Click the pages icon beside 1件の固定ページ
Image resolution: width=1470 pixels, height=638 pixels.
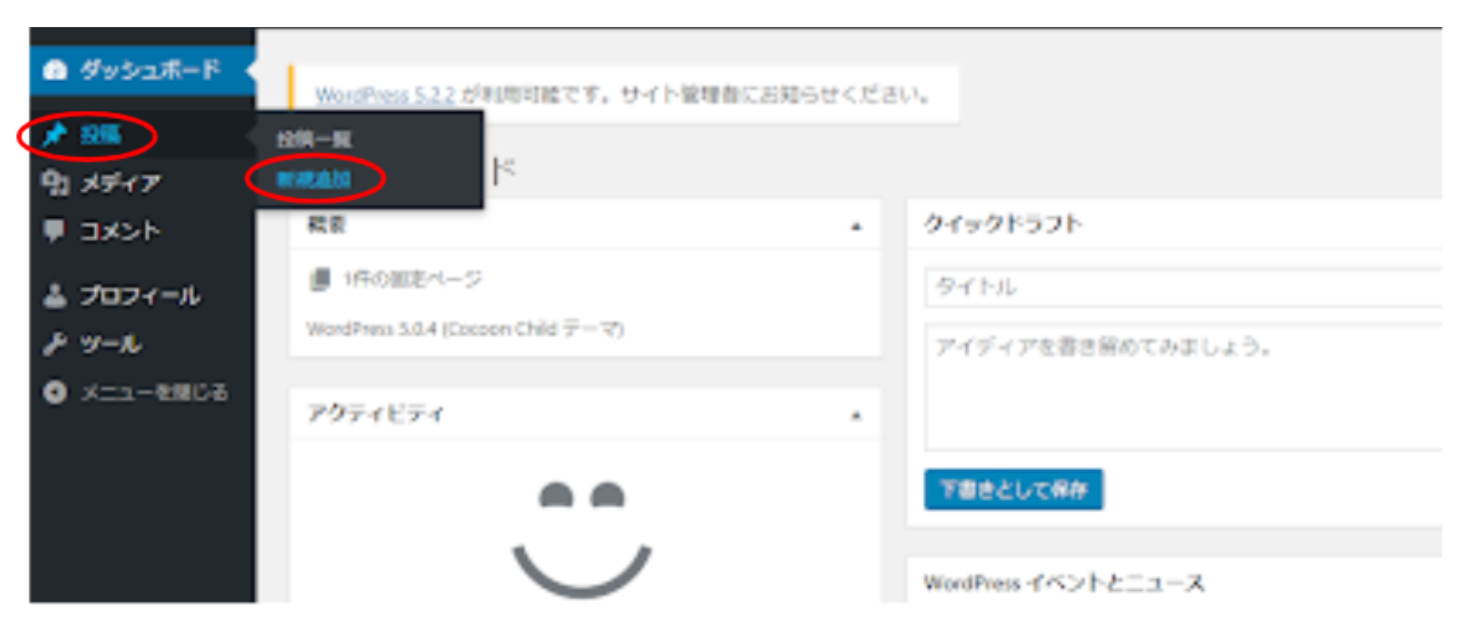[319, 280]
